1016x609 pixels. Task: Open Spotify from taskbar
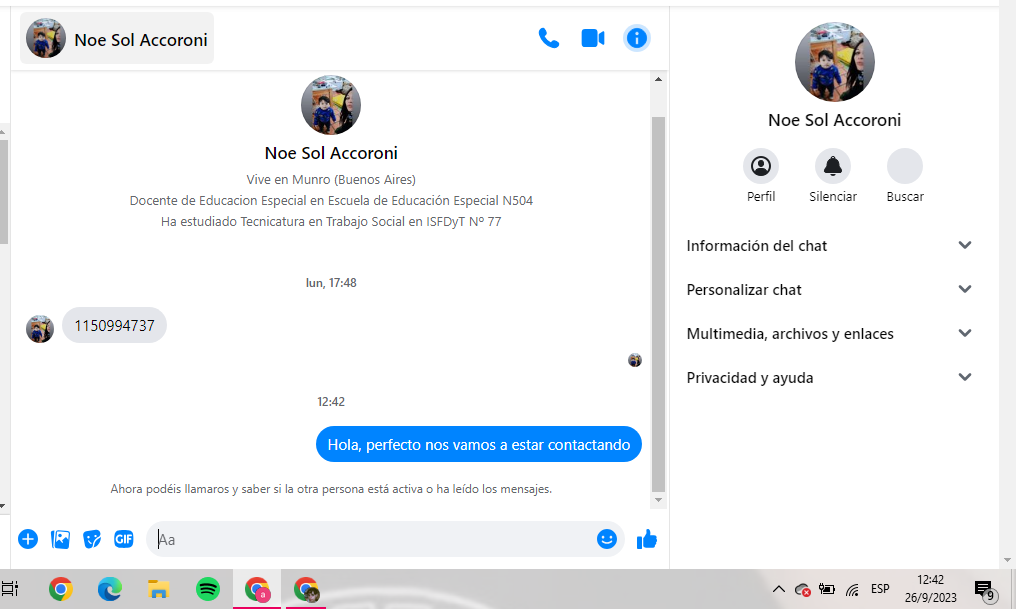[208, 590]
